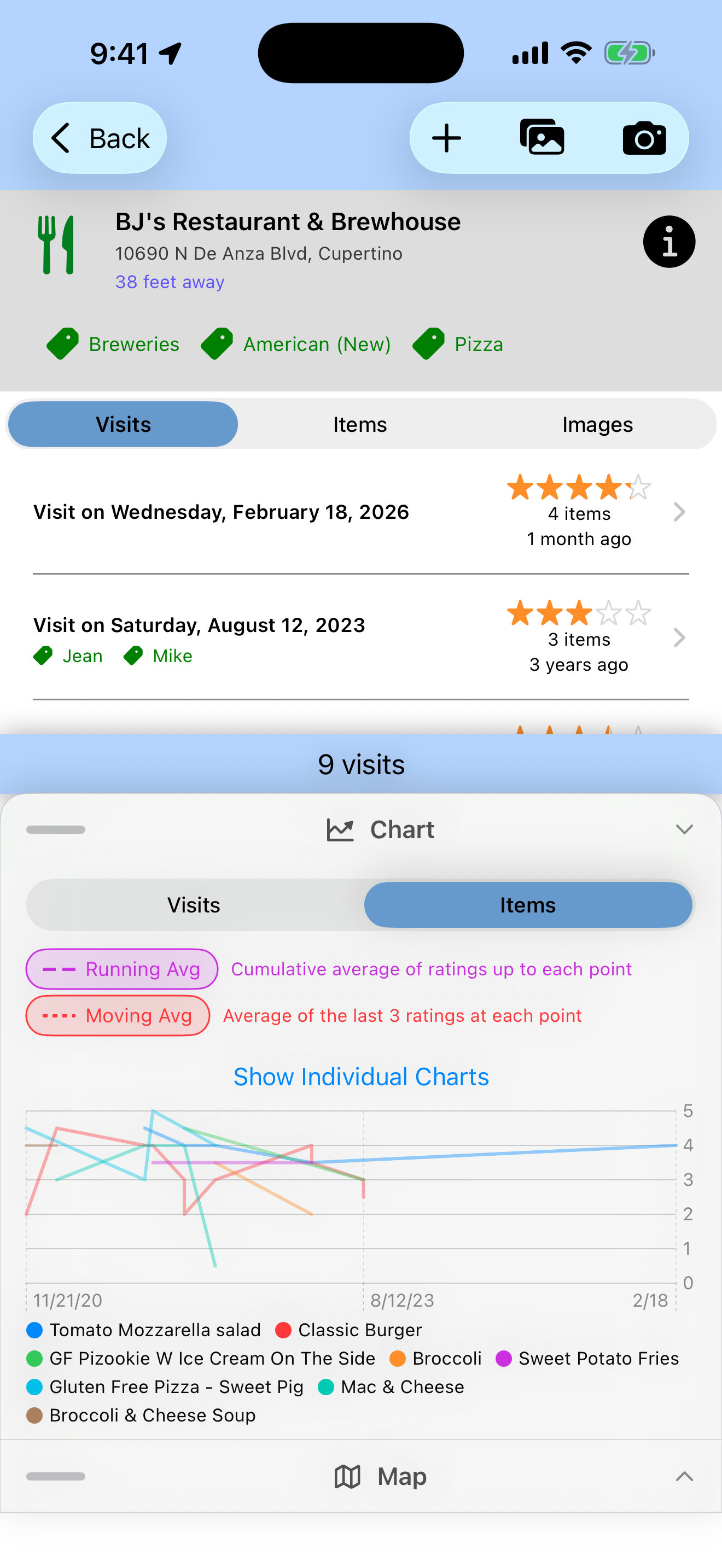
Task: Toggle the Running Avg line
Action: point(122,968)
